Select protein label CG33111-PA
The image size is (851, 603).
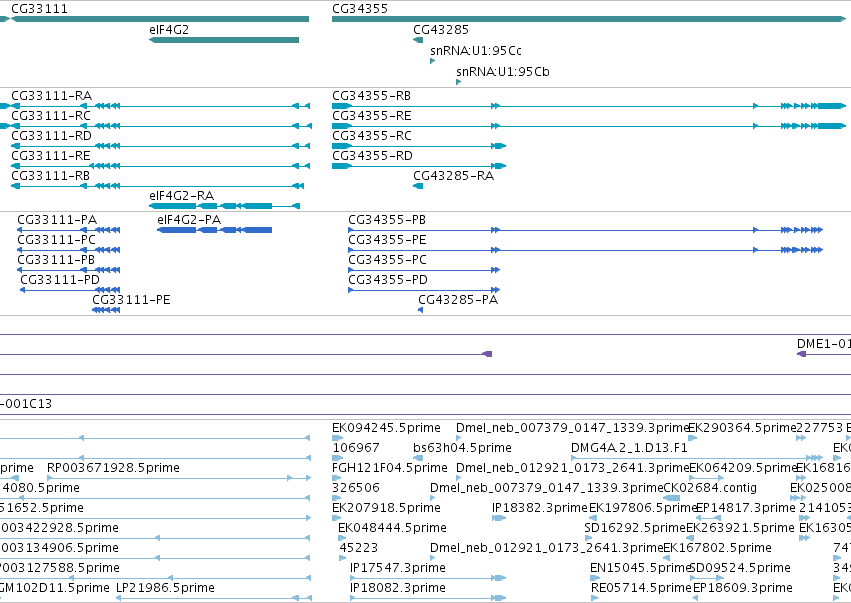pos(57,220)
